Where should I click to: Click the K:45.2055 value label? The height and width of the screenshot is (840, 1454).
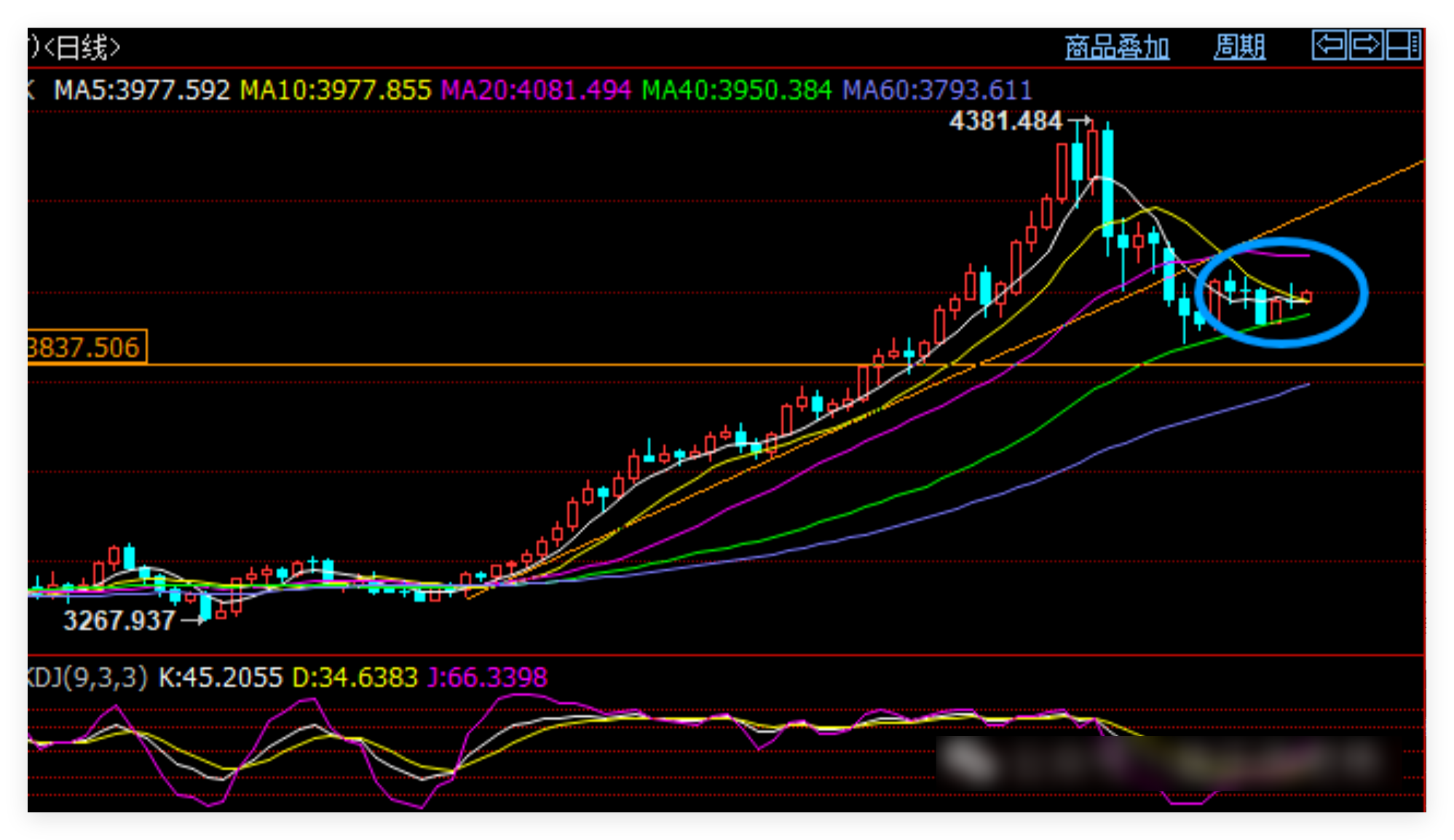(220, 678)
